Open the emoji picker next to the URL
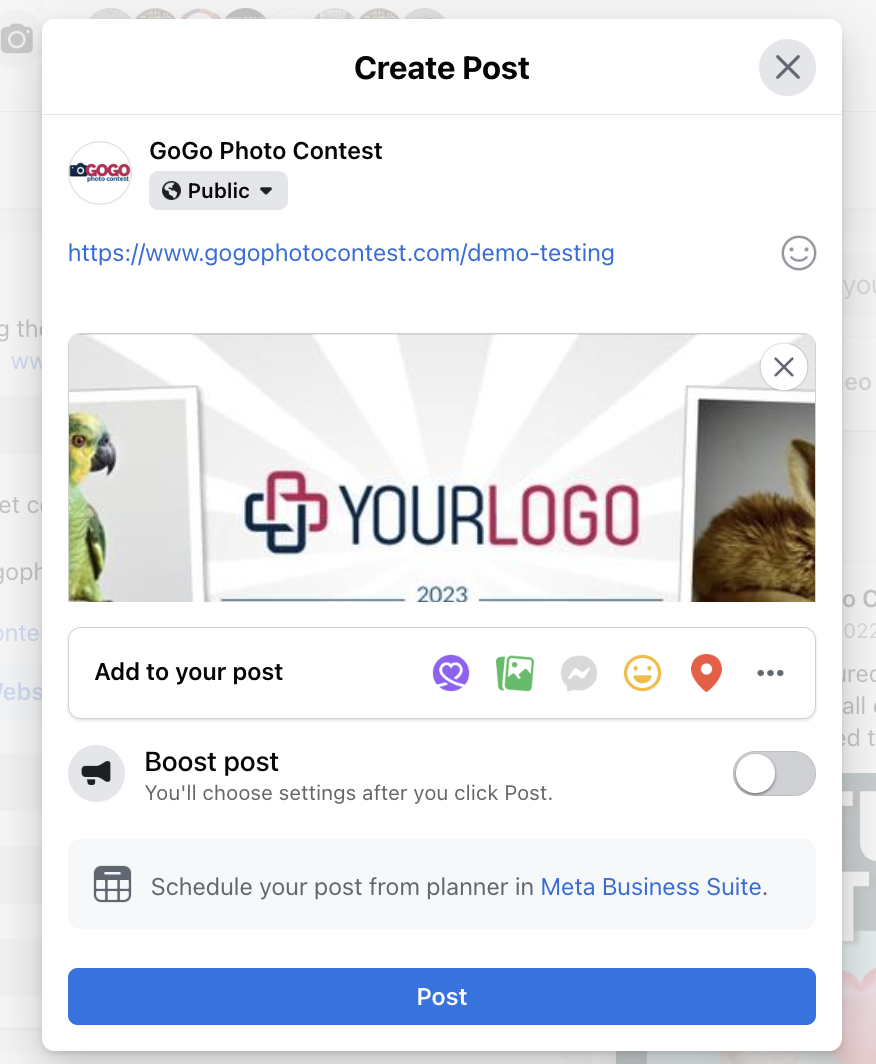 click(799, 253)
